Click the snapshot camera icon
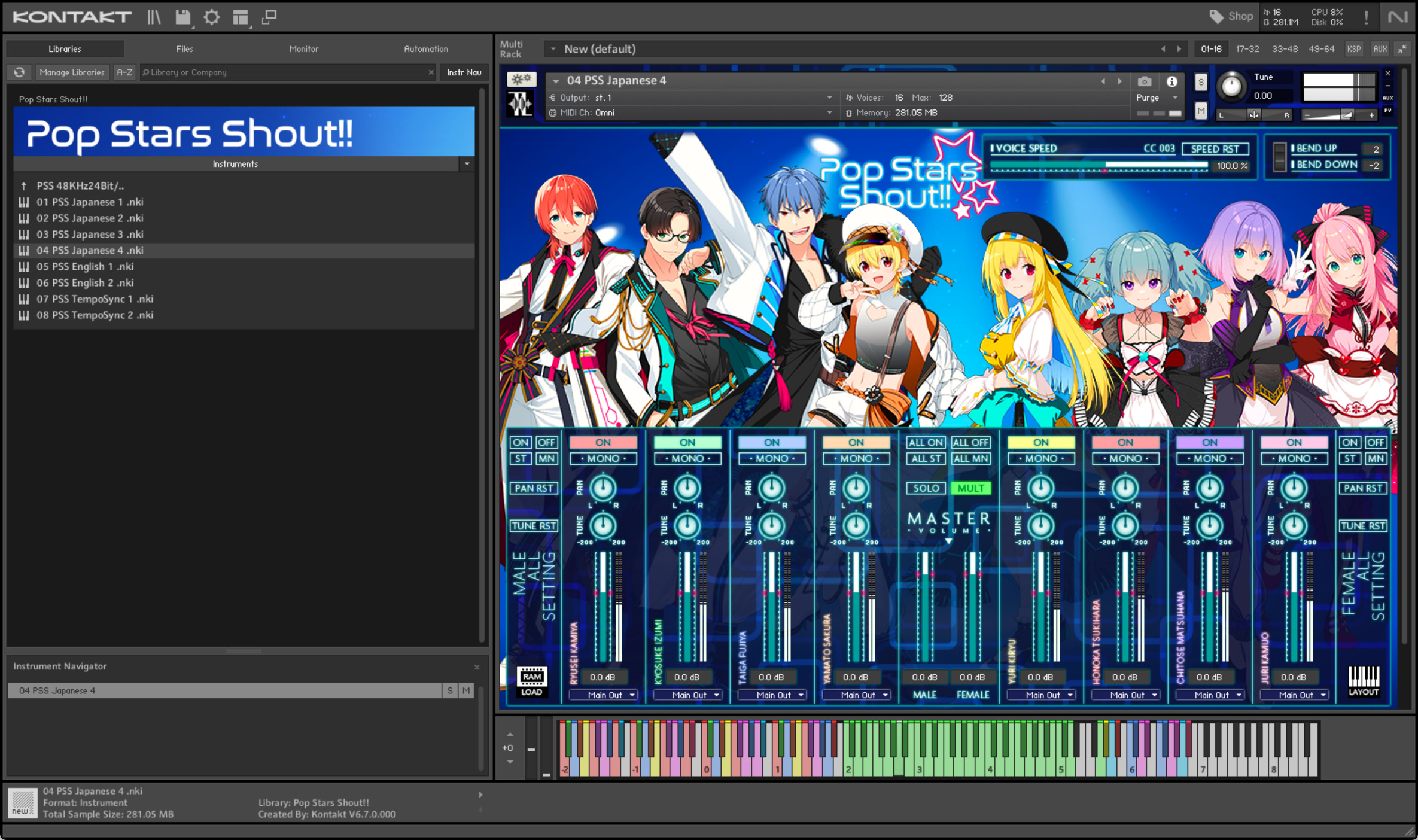 click(1145, 81)
